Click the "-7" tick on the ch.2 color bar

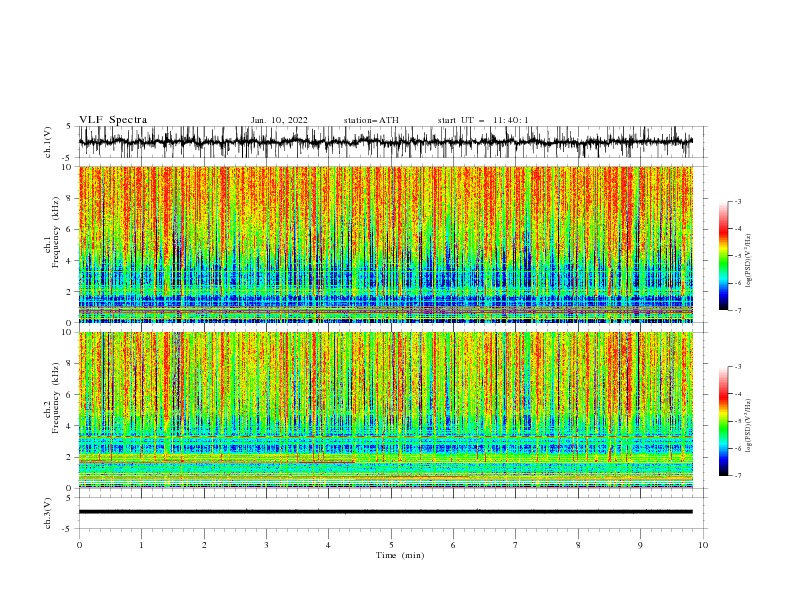pyautogui.click(x=737, y=476)
